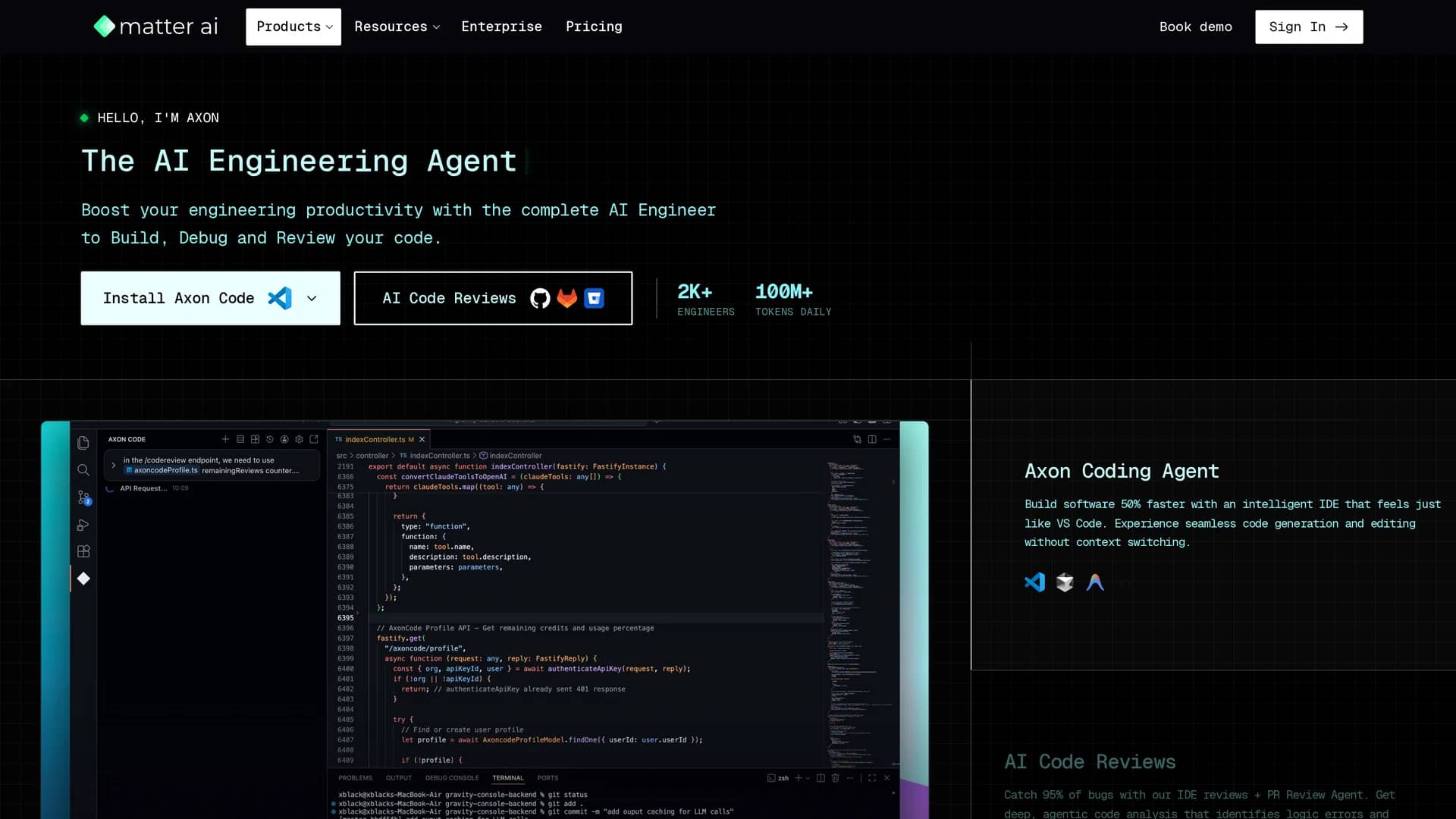Click the axoncodeProfile.ts file mention
The width and height of the screenshot is (1456, 819).
point(162,470)
